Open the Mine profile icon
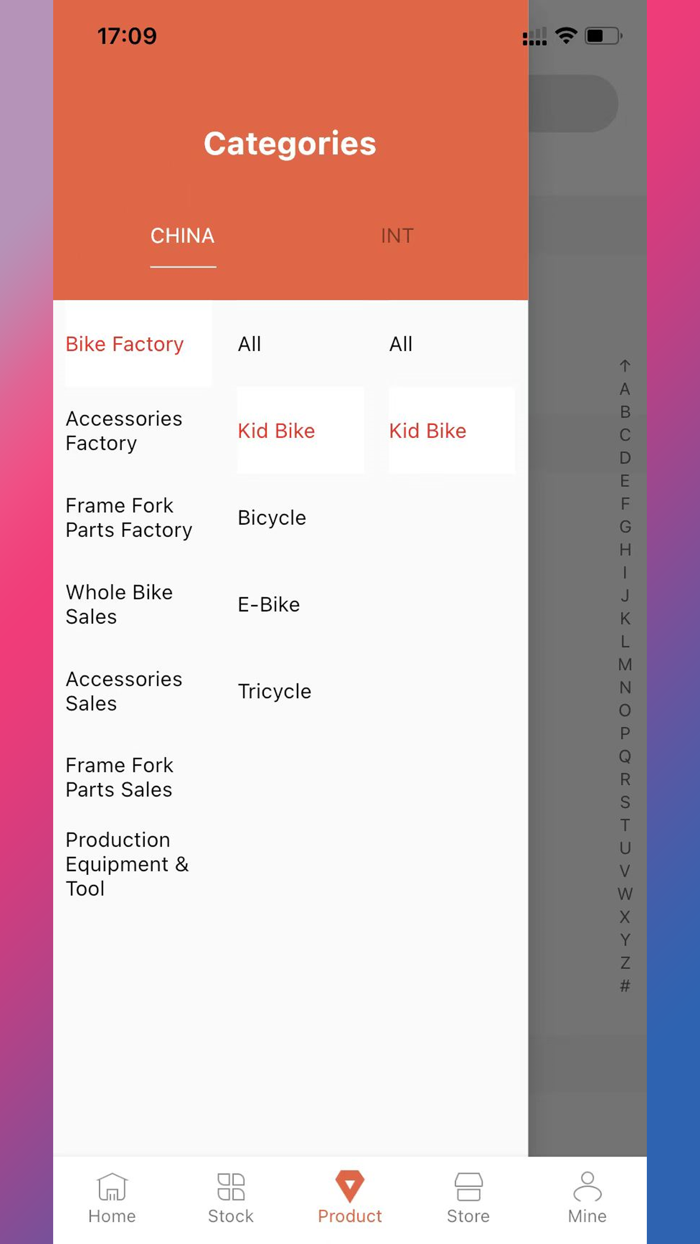 pyautogui.click(x=587, y=1196)
